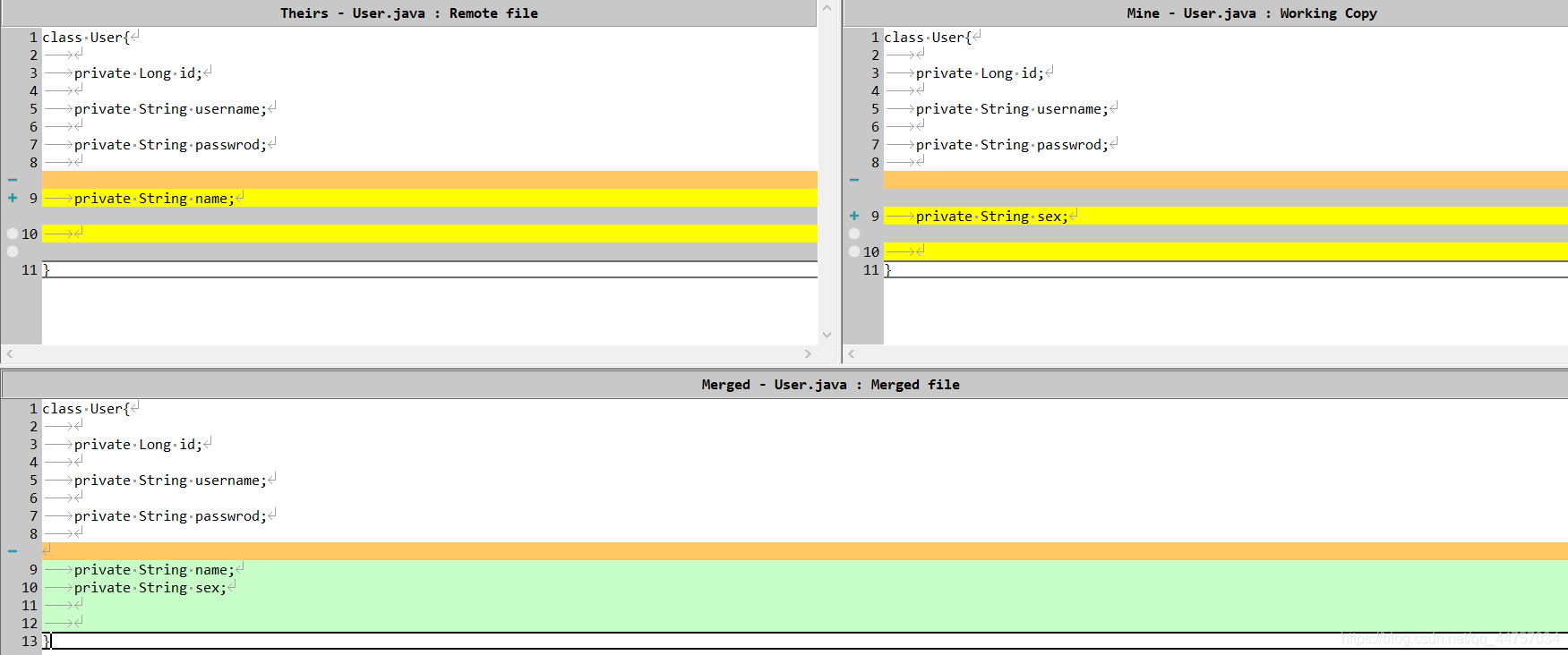
Task: Click the minus marker on orange row in Theirs pane
Action: [x=13, y=180]
